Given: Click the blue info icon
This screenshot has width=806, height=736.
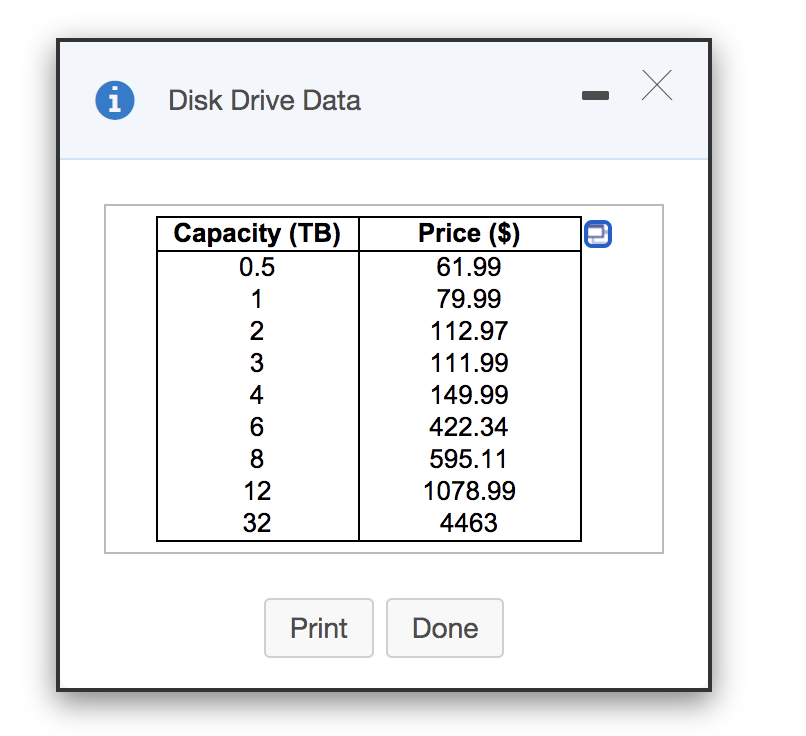Looking at the screenshot, I should [x=115, y=100].
